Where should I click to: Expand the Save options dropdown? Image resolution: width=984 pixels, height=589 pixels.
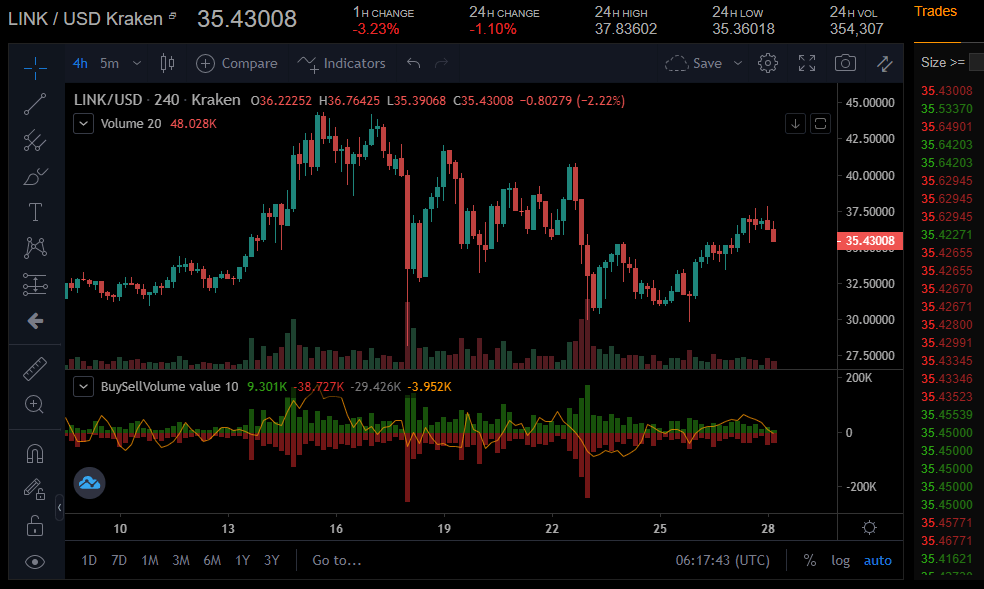(738, 63)
